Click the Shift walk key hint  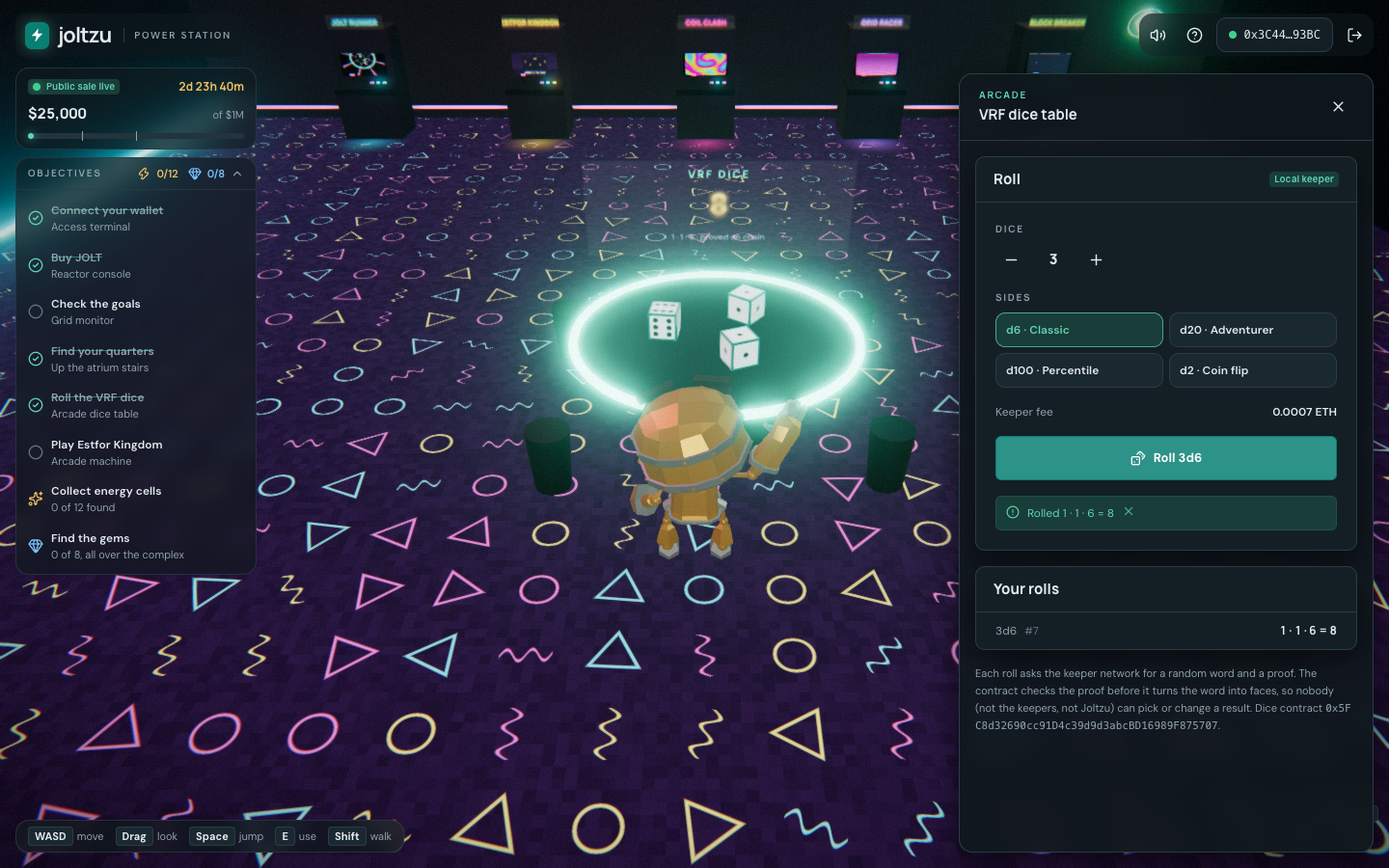(361, 836)
